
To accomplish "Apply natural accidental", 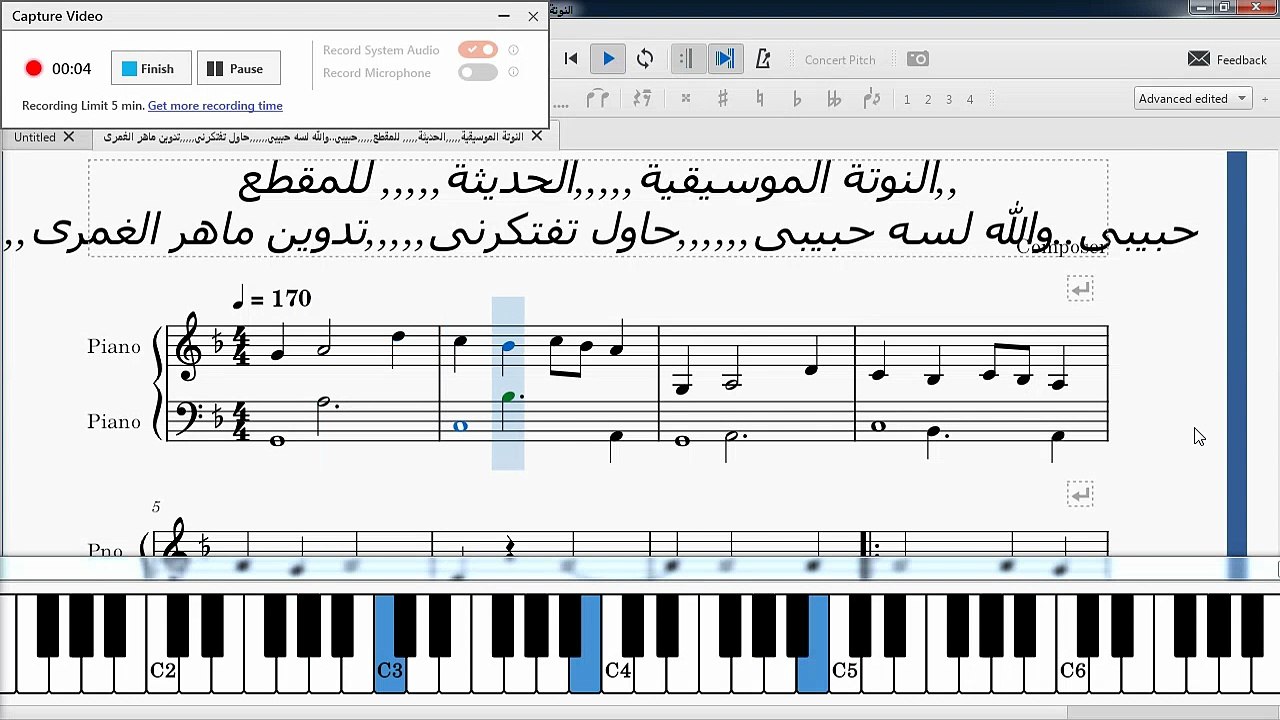I will coord(760,99).
